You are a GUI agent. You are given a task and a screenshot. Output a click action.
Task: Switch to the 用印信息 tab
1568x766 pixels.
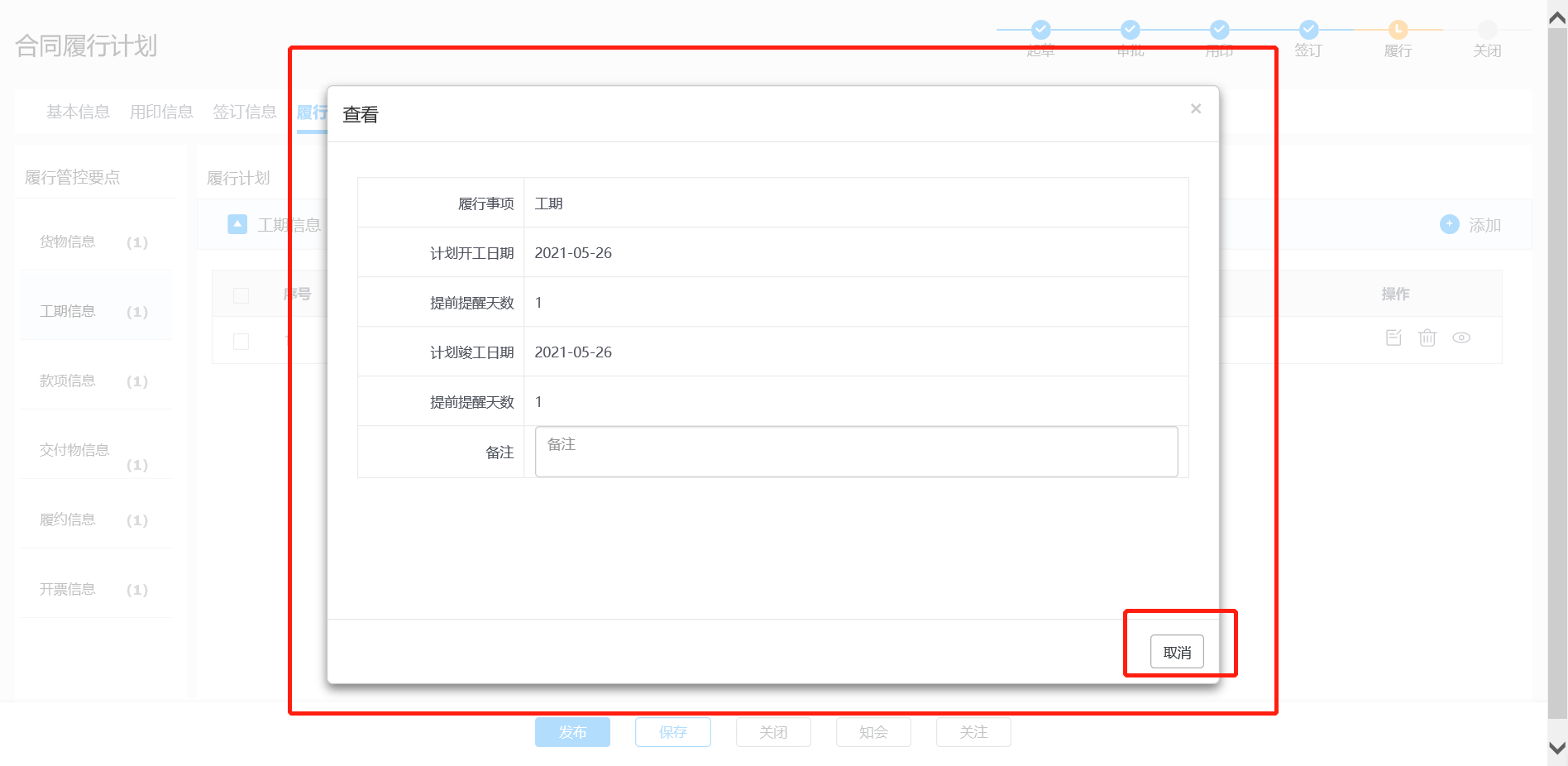161,112
